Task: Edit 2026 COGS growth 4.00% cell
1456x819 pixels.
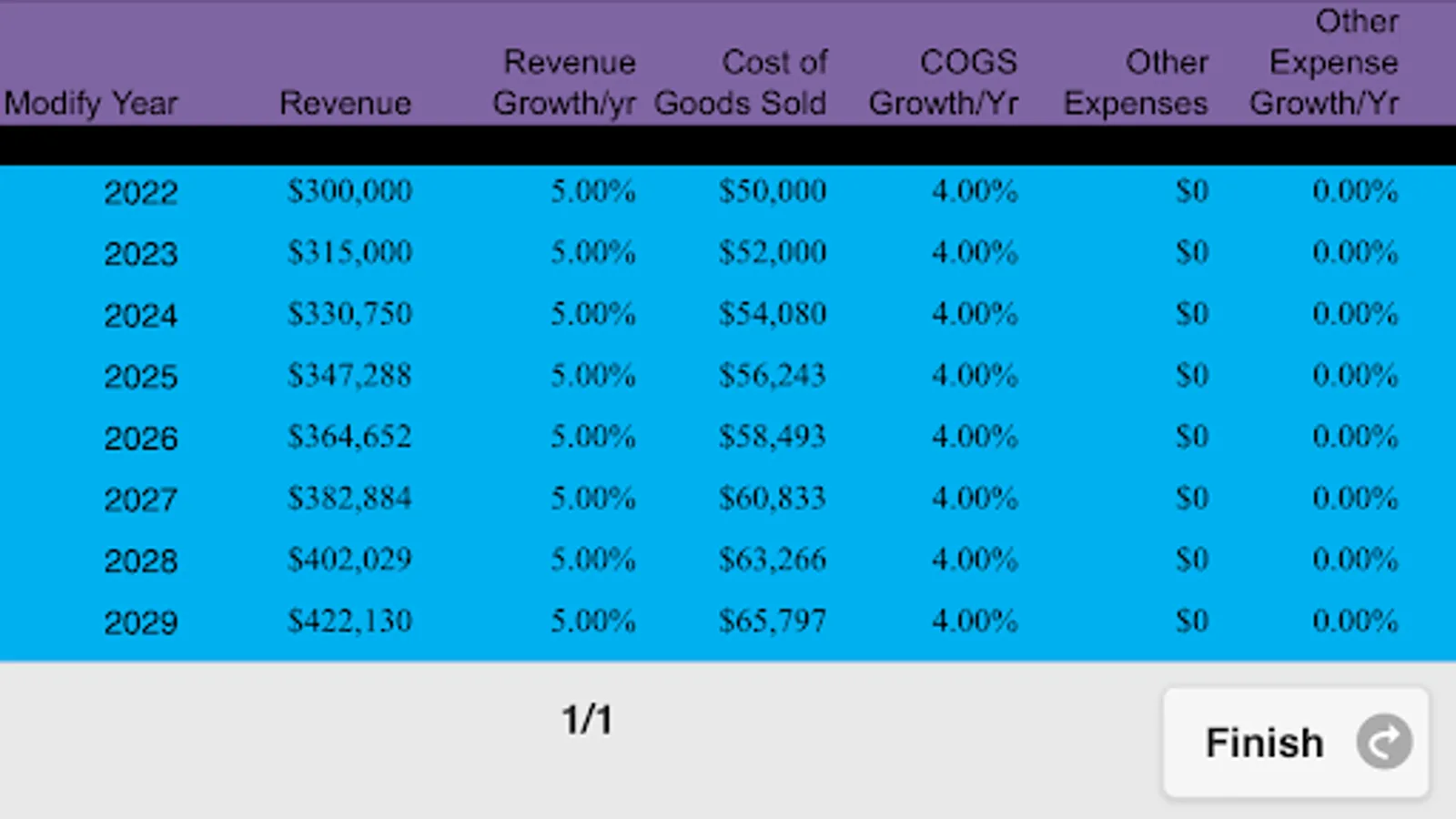Action: pos(975,437)
